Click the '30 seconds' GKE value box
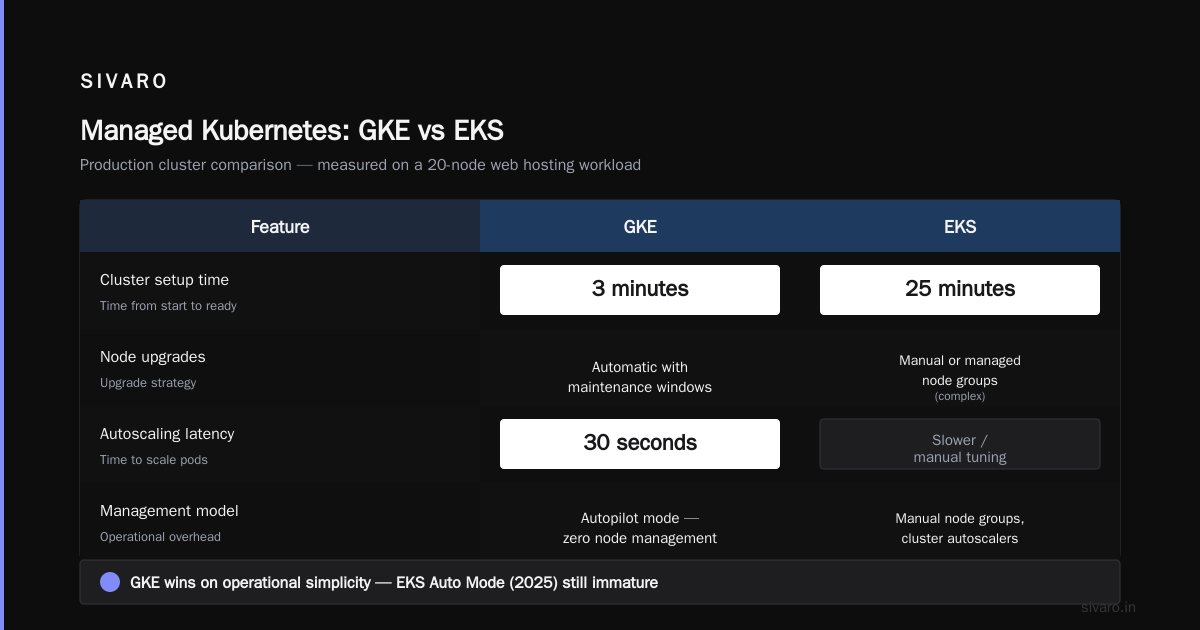1200x630 pixels. pos(640,444)
